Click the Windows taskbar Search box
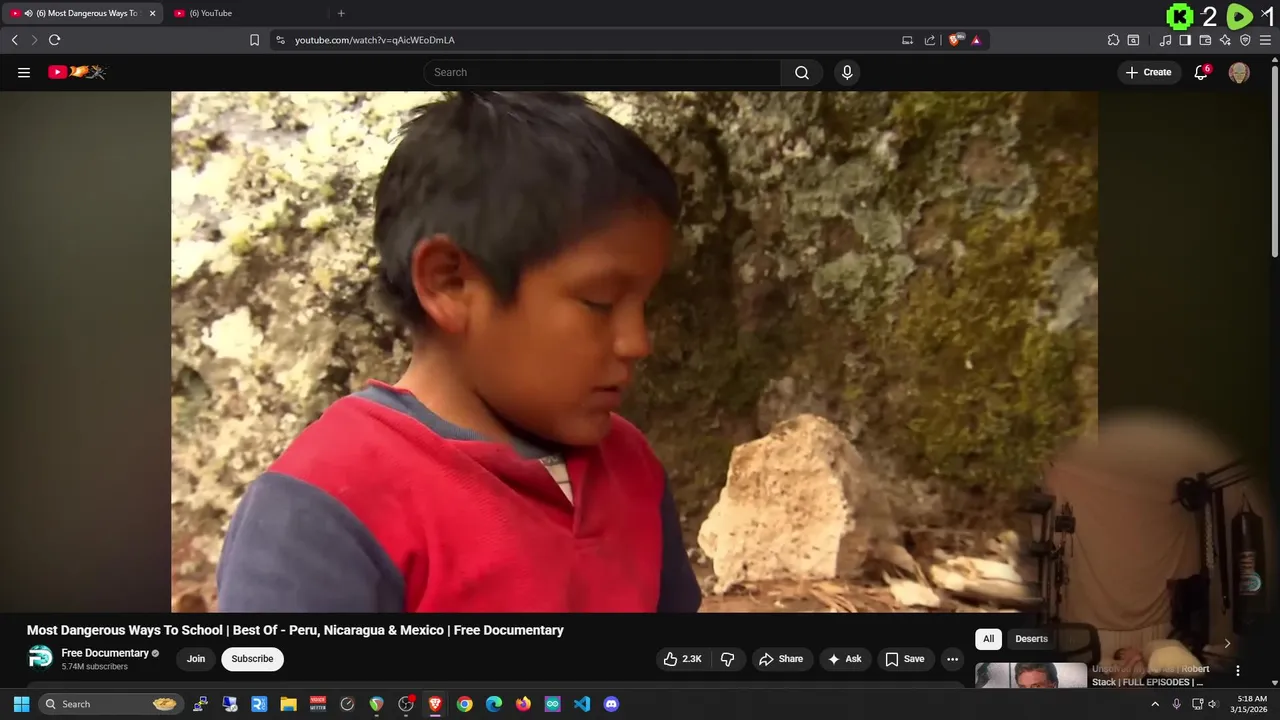This screenshot has width=1280, height=720. [x=111, y=704]
